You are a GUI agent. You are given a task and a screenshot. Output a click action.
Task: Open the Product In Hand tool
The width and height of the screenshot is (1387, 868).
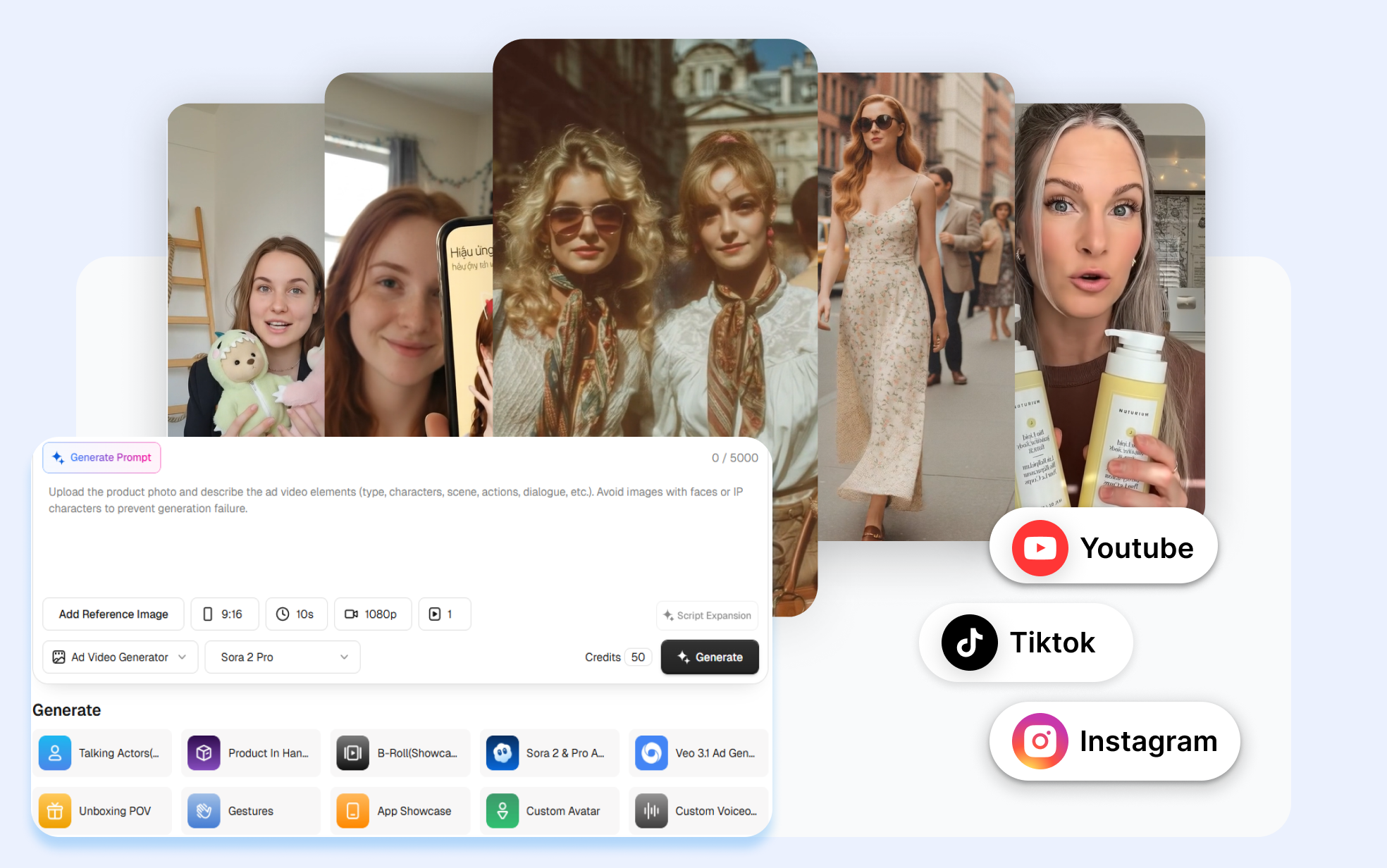click(x=251, y=753)
